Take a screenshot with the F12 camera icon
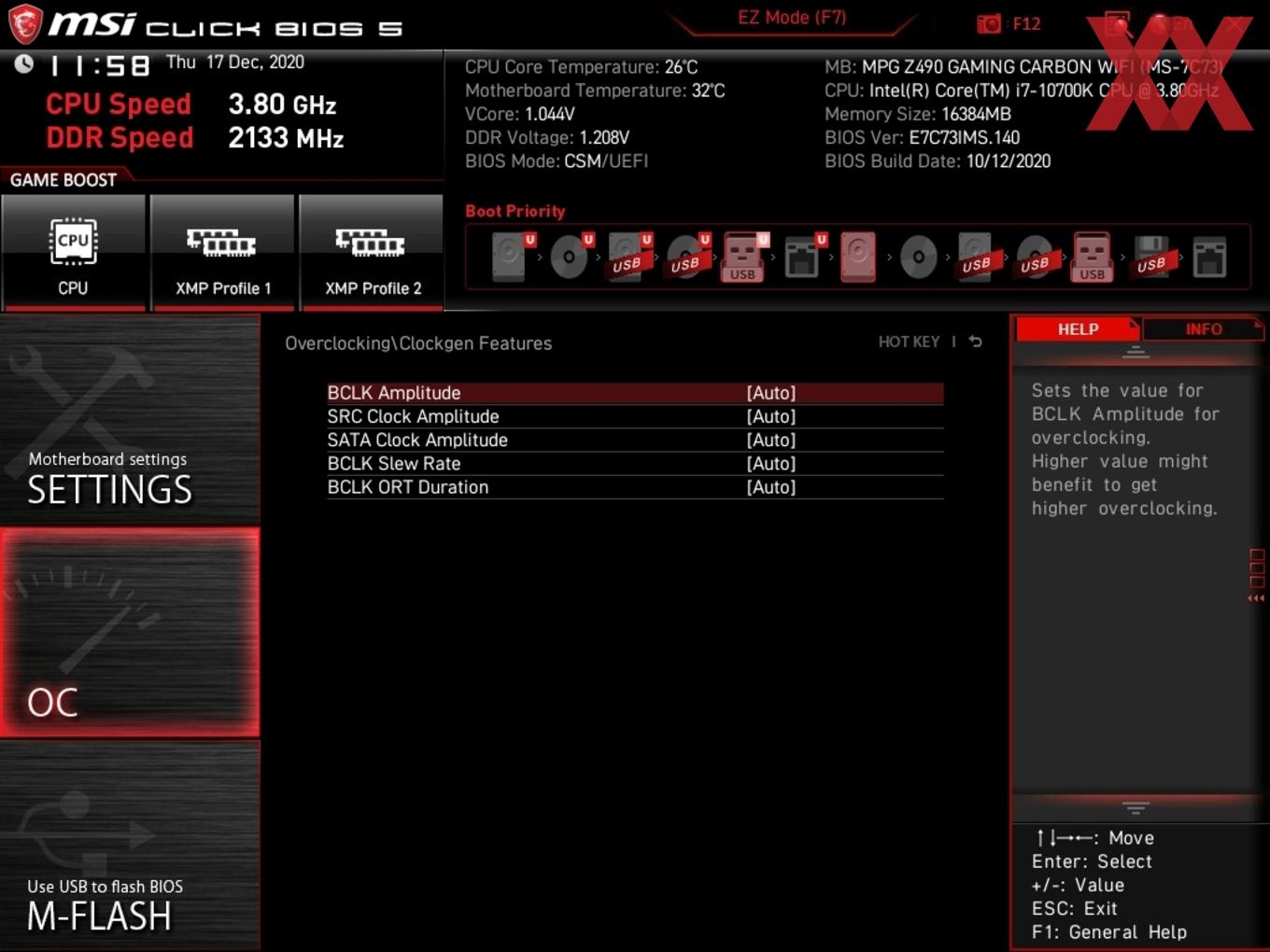Screen dimensions: 1270x952 988,23
